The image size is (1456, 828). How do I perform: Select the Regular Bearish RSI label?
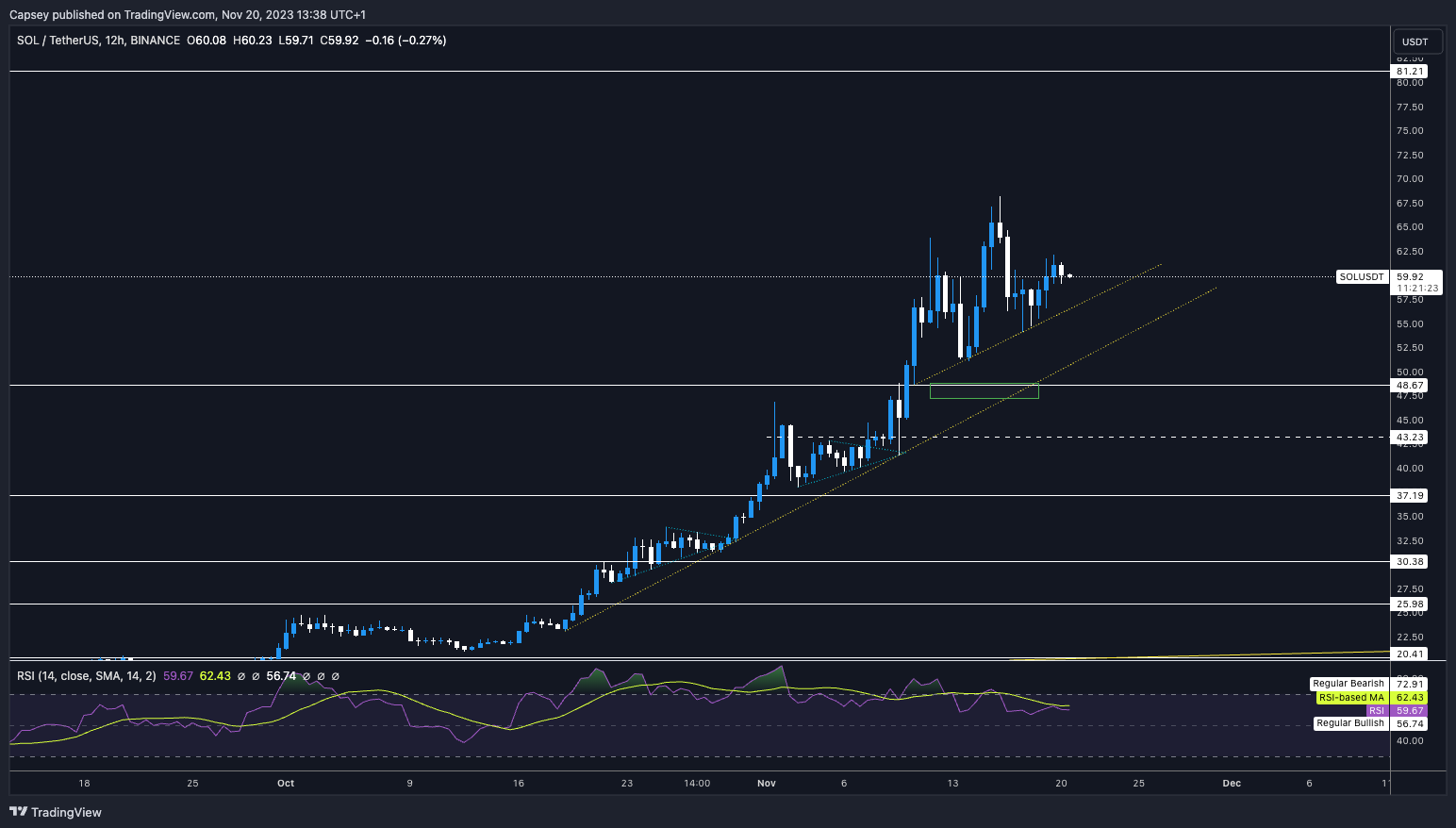tap(1348, 684)
